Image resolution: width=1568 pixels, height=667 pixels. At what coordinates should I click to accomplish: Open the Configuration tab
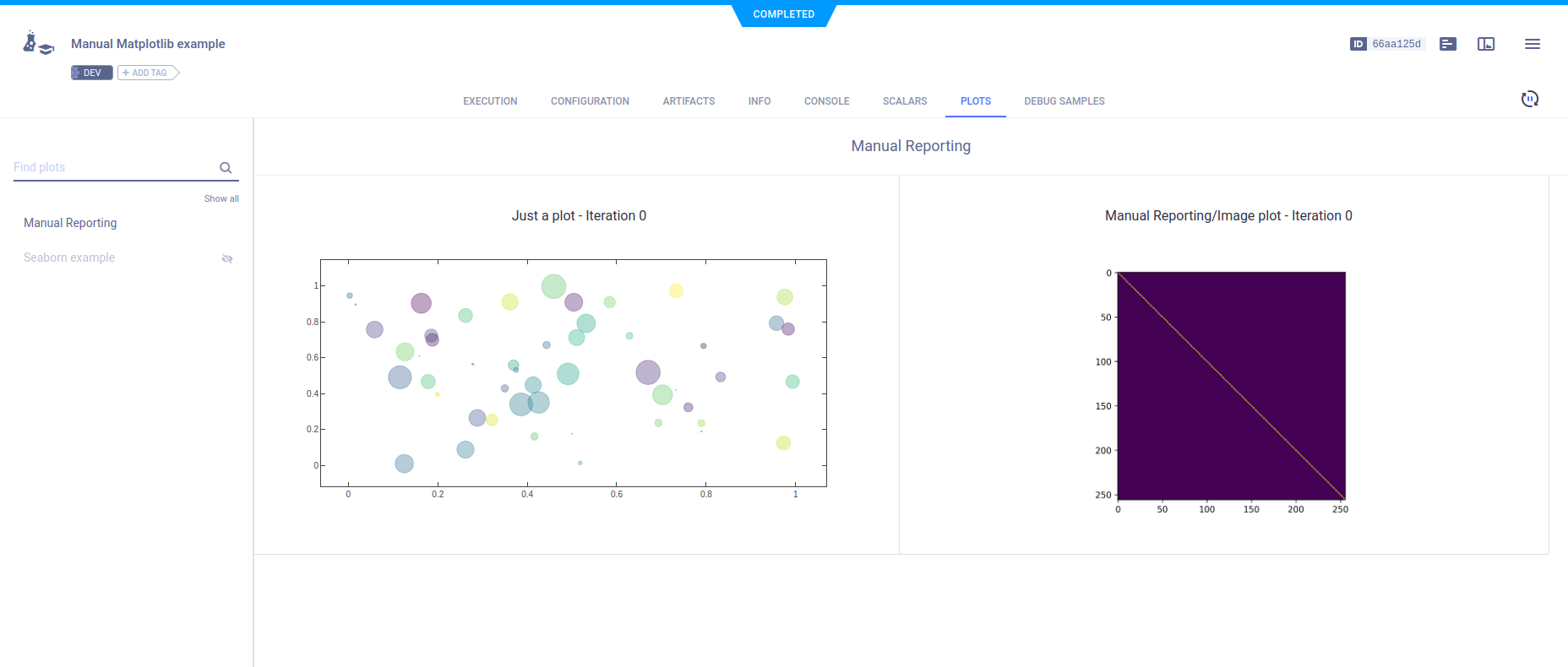coord(590,101)
